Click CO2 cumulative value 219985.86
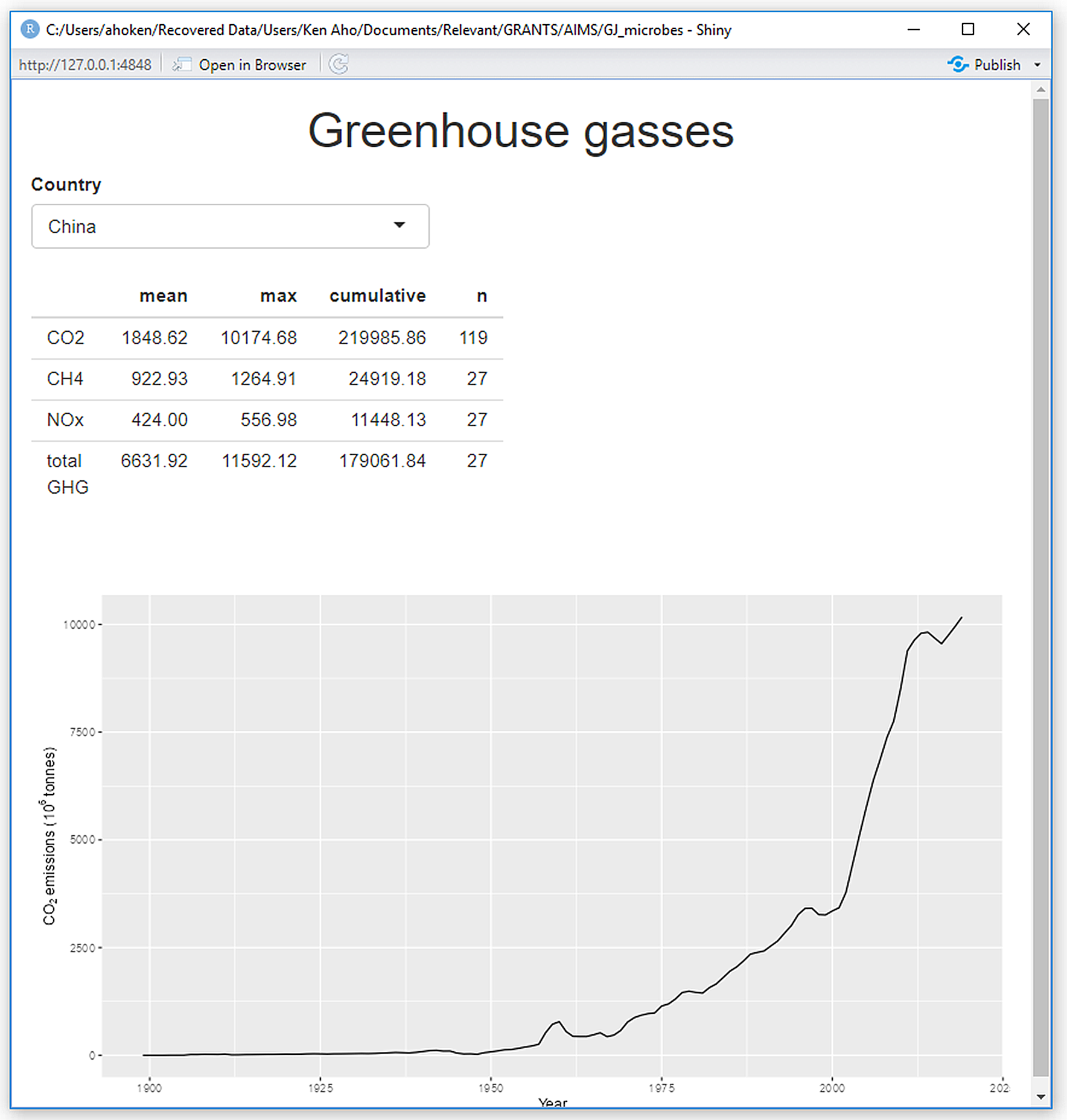The width and height of the screenshot is (1067, 1120). pos(382,337)
